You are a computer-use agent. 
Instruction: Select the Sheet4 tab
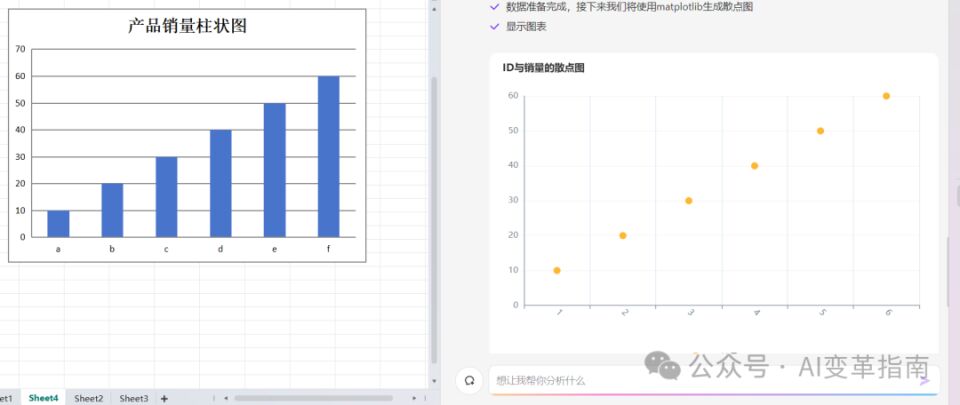click(x=43, y=398)
